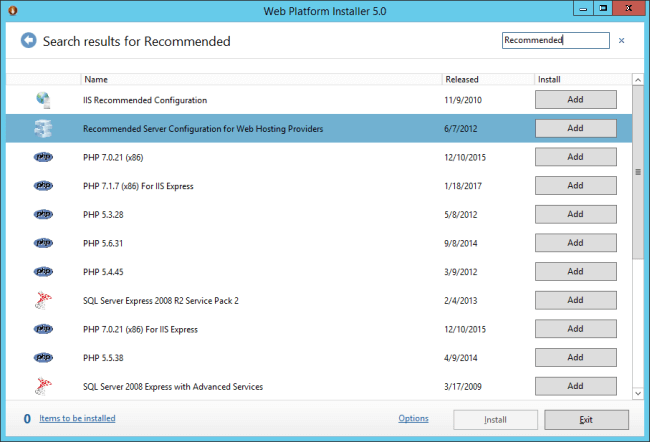Click the 11/9/2010 release date
Image resolution: width=650 pixels, height=442 pixels.
(x=463, y=100)
